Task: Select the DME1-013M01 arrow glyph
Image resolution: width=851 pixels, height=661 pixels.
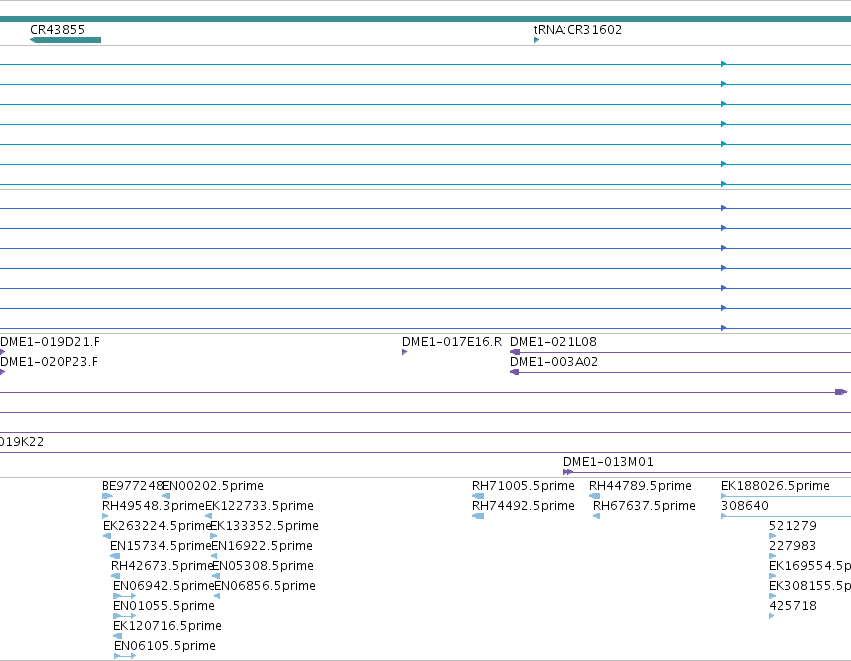Action: [x=568, y=472]
